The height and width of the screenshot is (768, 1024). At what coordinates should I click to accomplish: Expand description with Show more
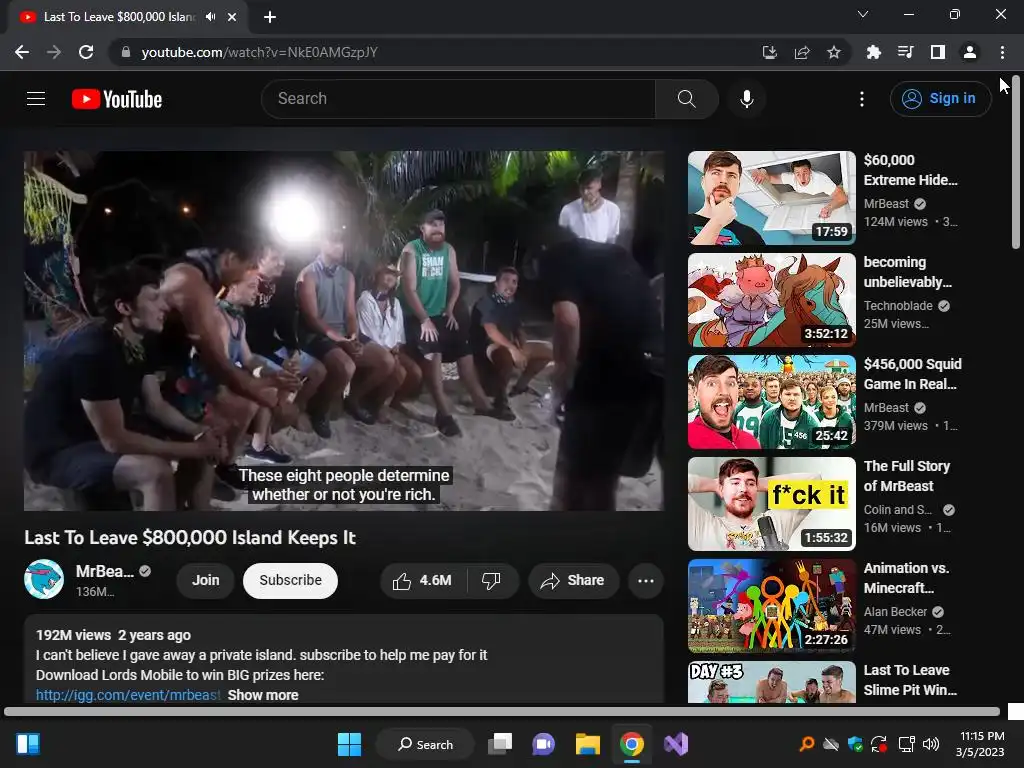(x=263, y=695)
